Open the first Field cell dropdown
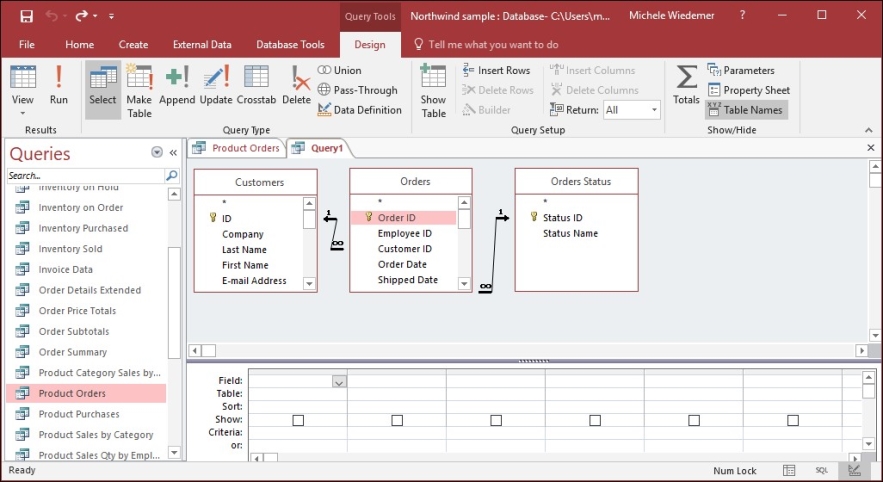 click(339, 382)
